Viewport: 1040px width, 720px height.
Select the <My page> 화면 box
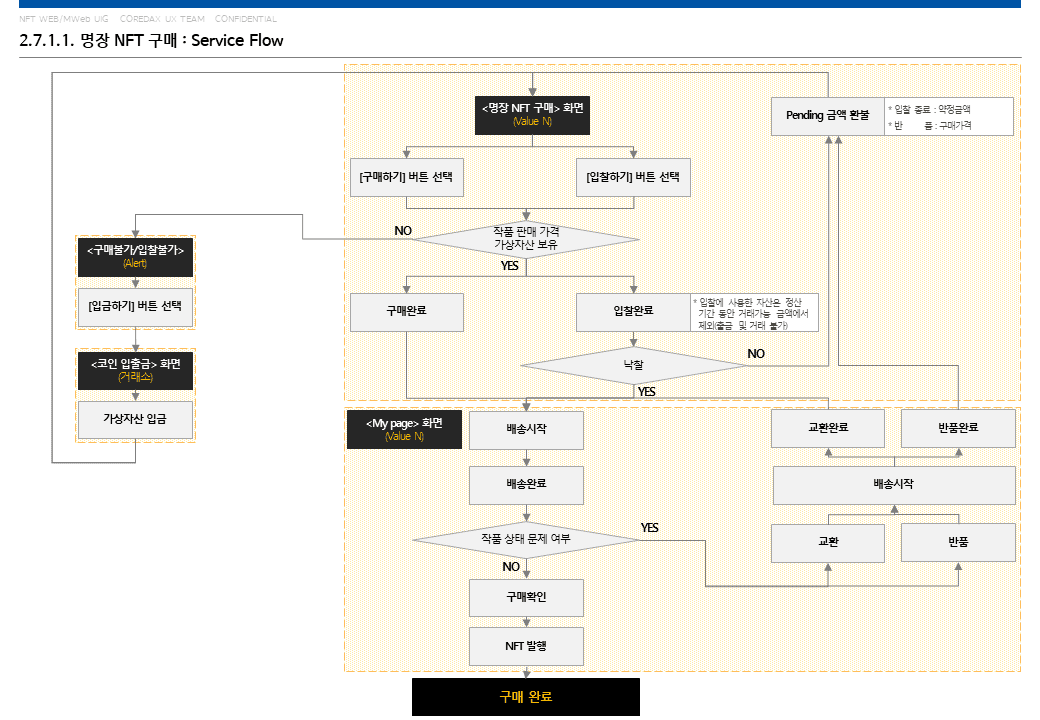pyautogui.click(x=404, y=430)
